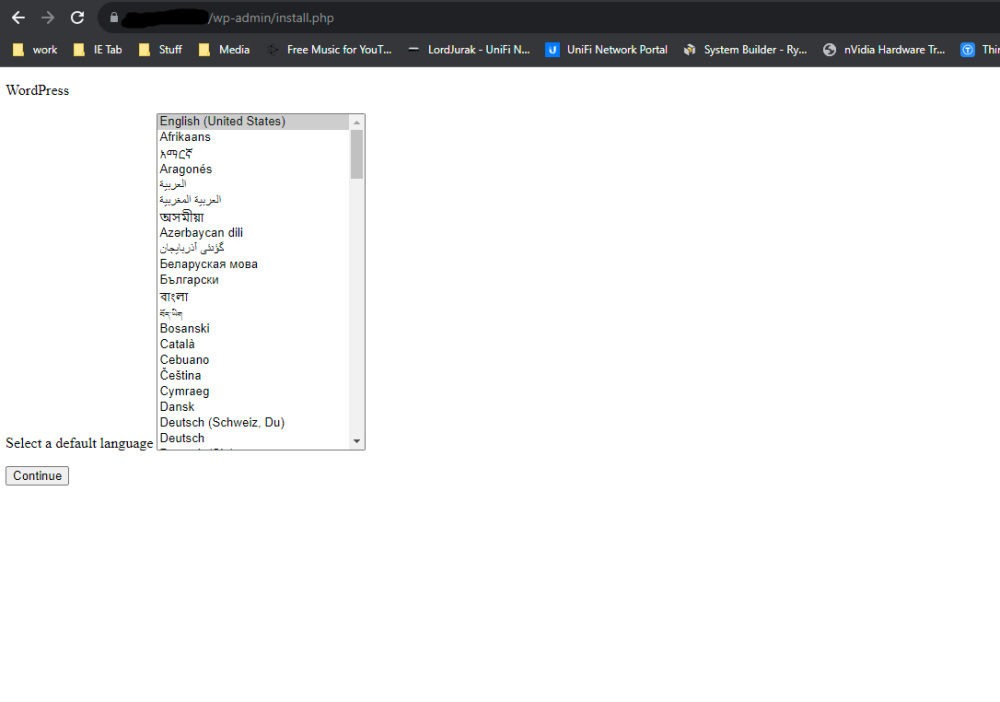Select Català in the language list
Image resolution: width=1000 pixels, height=702 pixels.
point(253,344)
